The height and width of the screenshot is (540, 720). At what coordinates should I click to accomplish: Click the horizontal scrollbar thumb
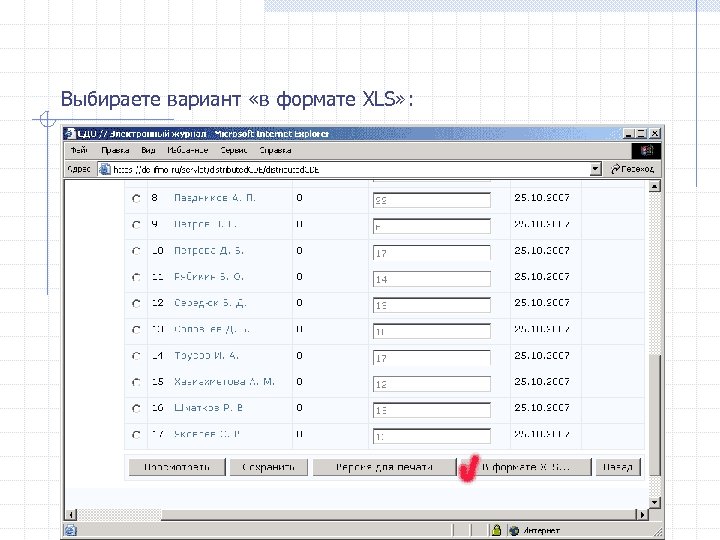pyautogui.click(x=399, y=515)
